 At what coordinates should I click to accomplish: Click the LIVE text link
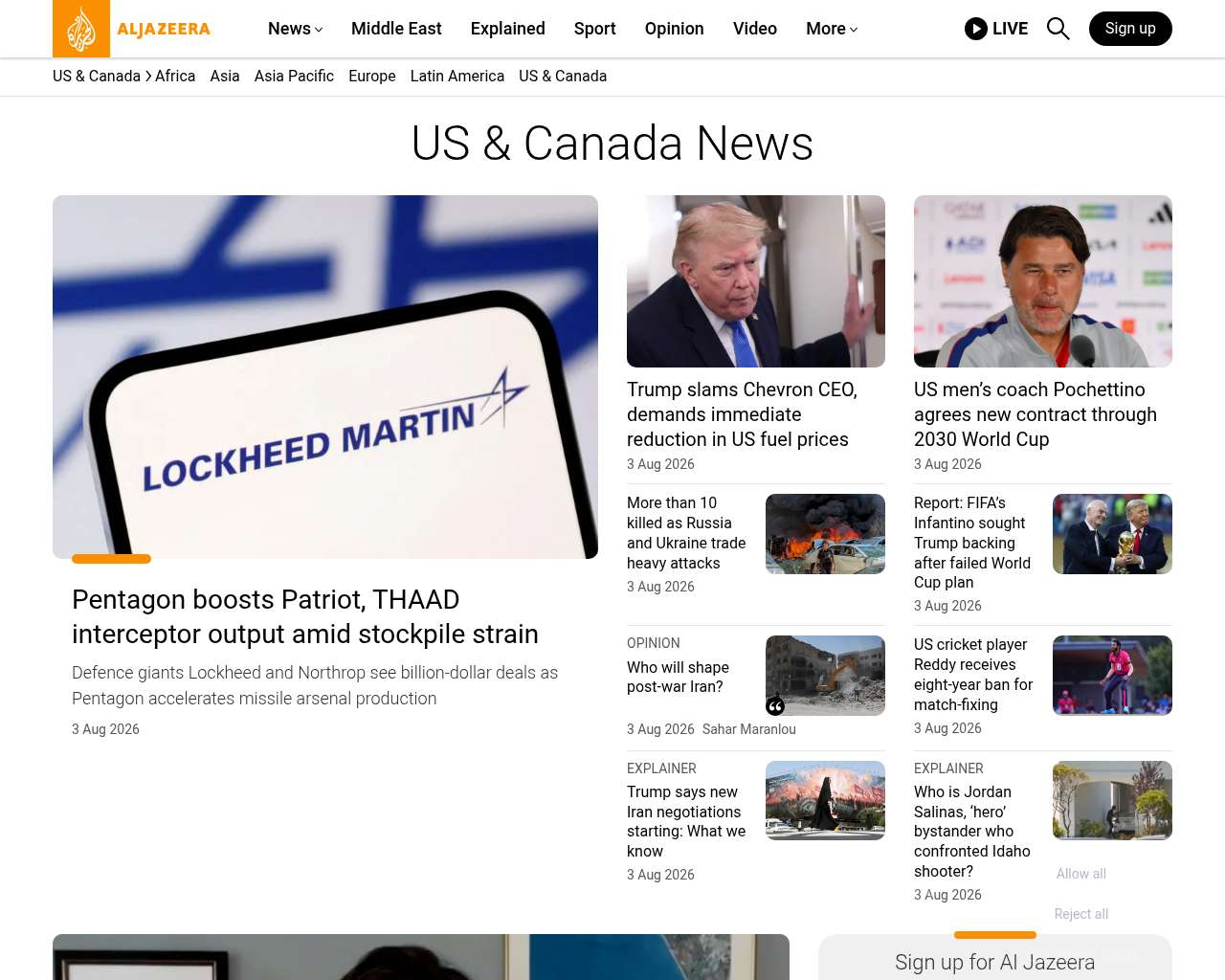pyautogui.click(x=1010, y=29)
